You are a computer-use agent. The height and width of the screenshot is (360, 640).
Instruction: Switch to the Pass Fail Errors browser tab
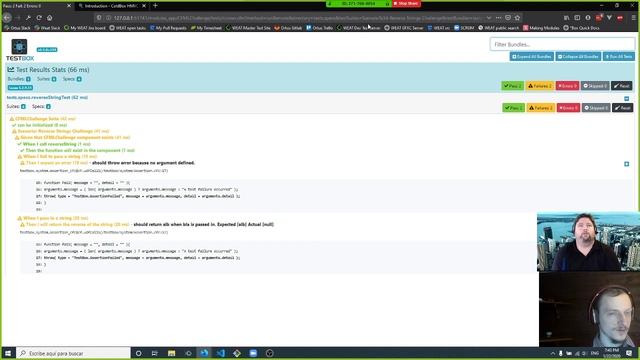tap(35, 6)
